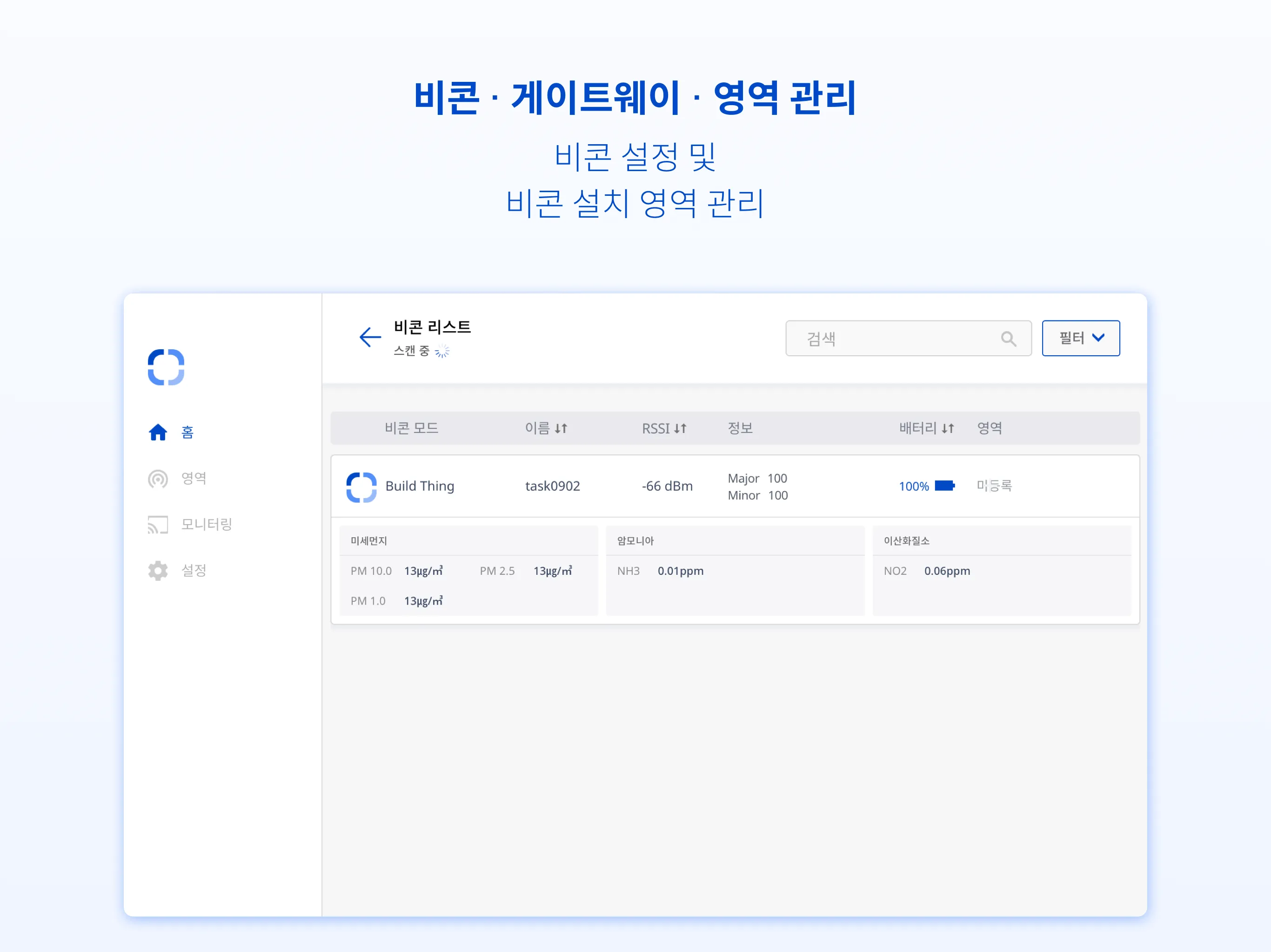The image size is (1271, 952).
Task: Click the 미등록 unregistered zone status
Action: (994, 486)
